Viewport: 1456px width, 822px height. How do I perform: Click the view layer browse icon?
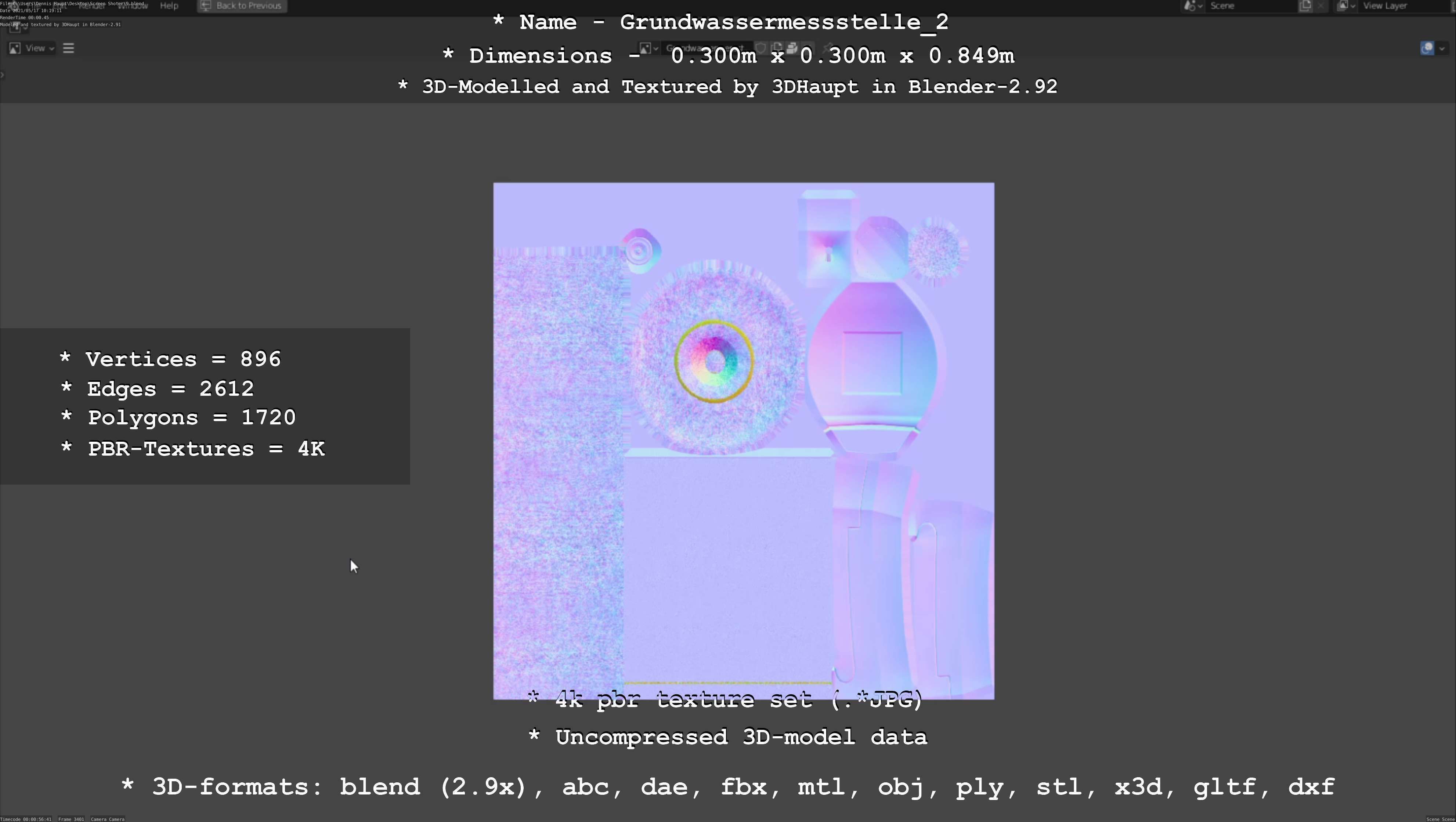[x=1345, y=6]
